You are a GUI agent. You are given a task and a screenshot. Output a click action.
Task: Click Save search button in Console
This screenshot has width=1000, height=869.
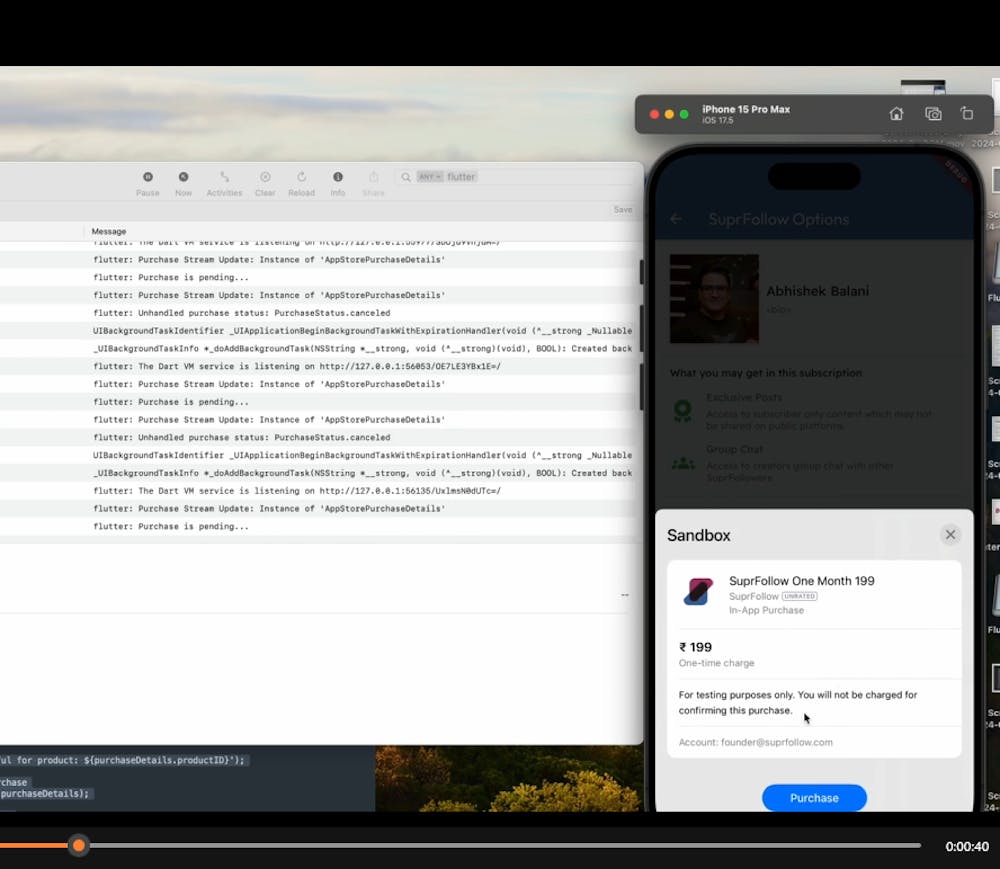(622, 210)
